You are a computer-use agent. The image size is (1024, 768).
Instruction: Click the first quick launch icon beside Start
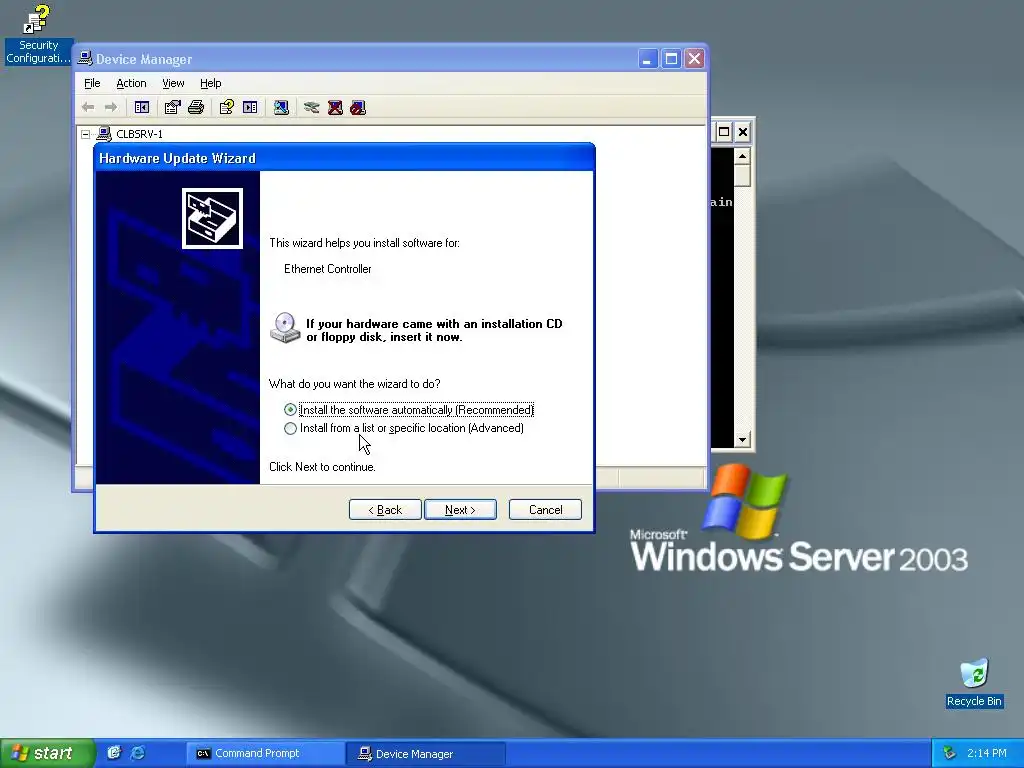tap(114, 753)
